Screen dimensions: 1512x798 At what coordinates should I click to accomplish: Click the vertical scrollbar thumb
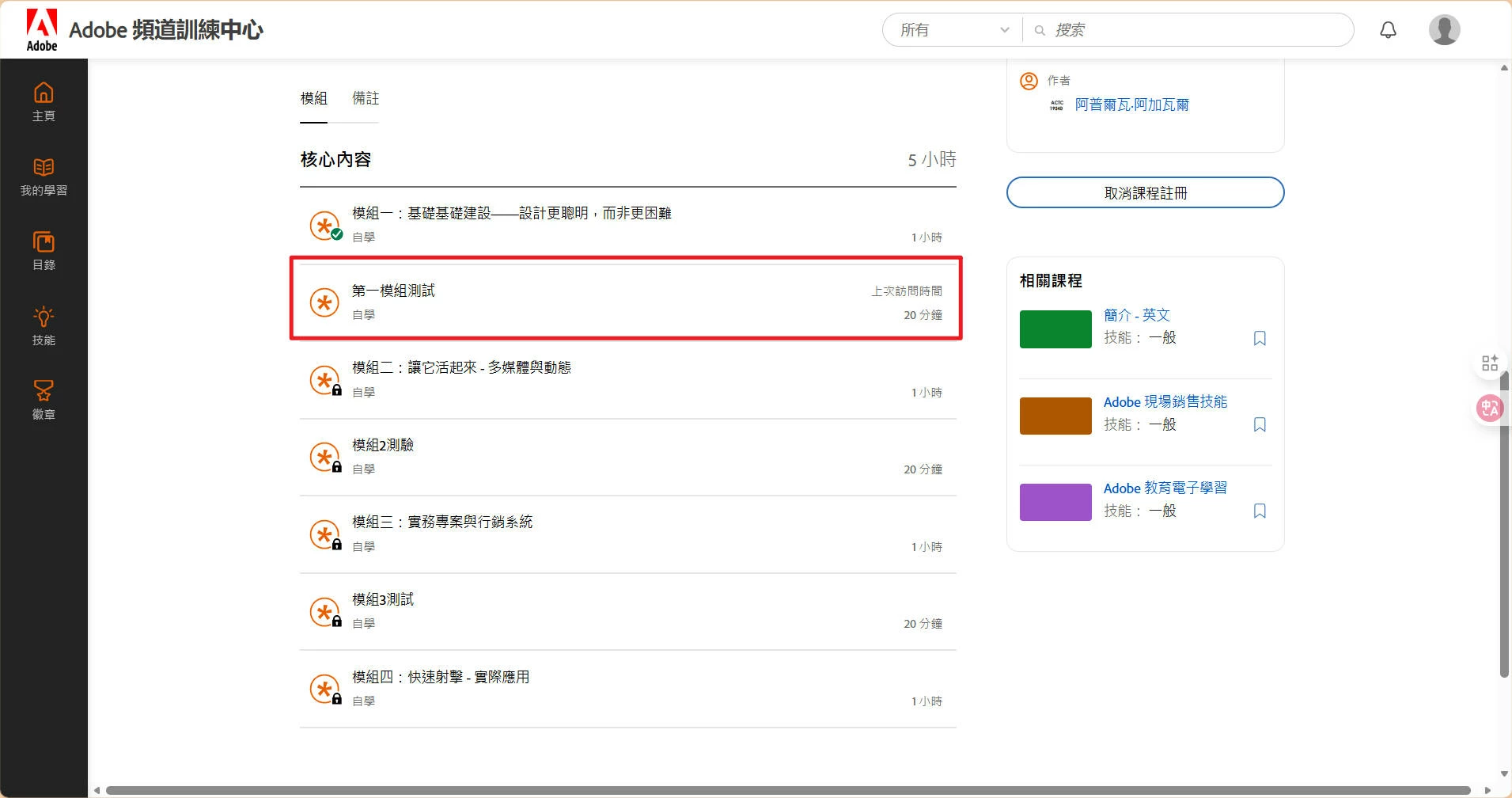1504,525
